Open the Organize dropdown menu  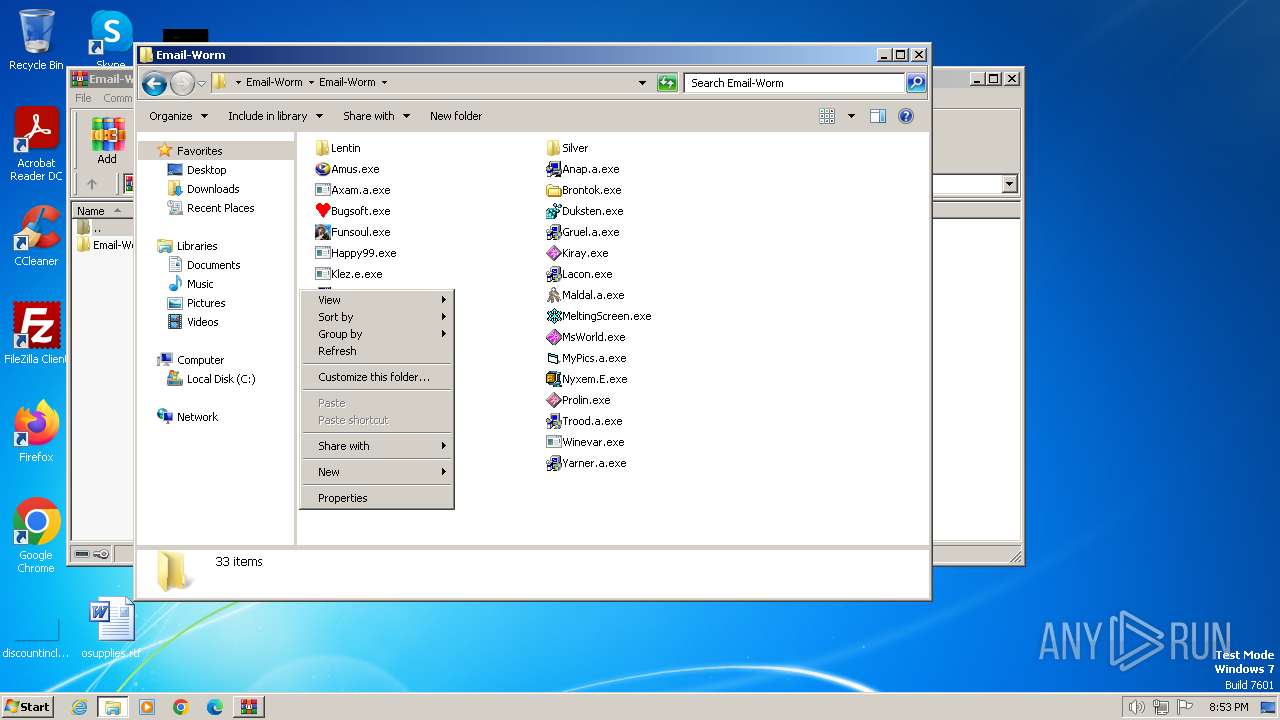click(x=178, y=116)
